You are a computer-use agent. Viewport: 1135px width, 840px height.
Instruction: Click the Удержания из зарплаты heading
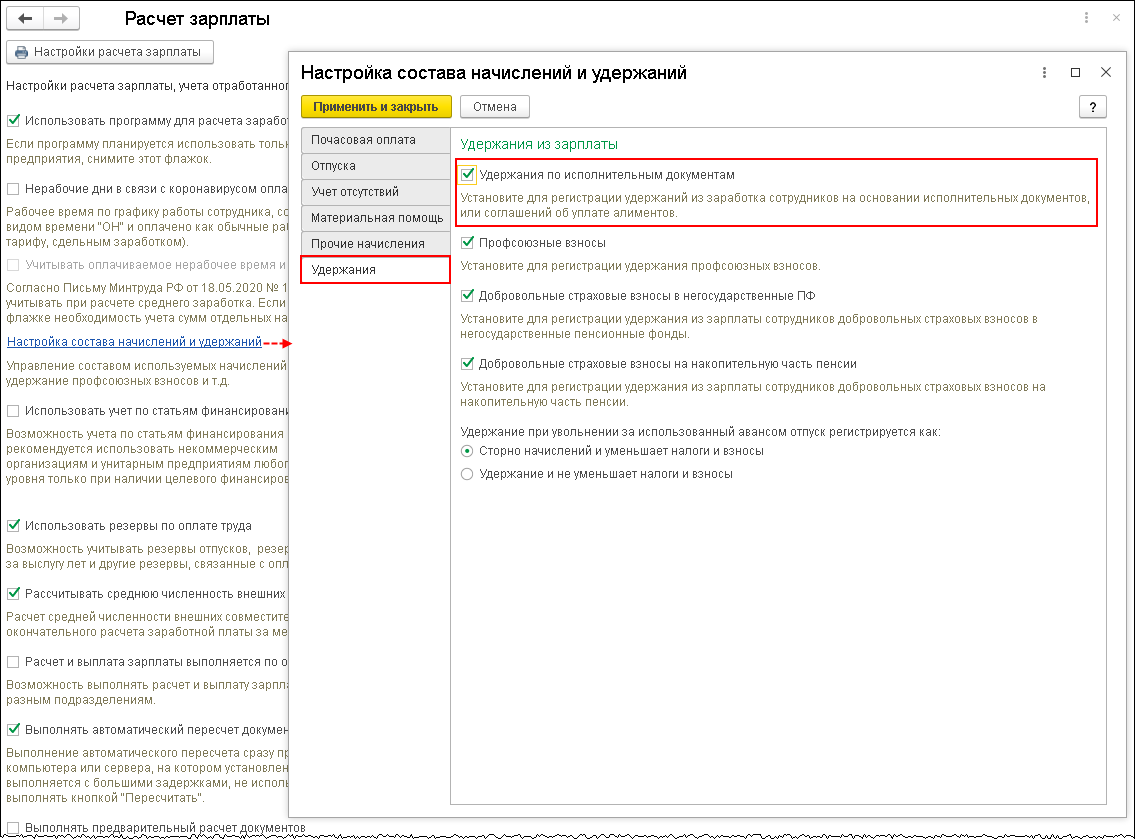(x=539, y=144)
